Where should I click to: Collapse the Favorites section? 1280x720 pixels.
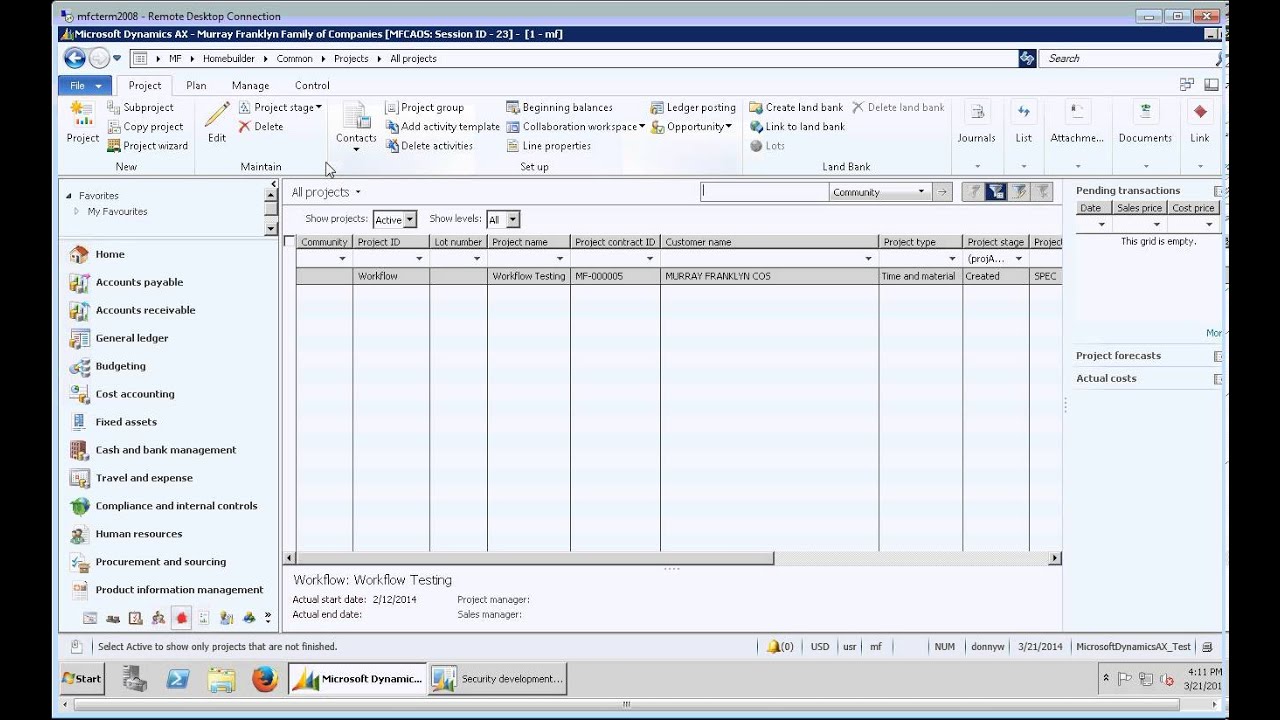coord(69,196)
